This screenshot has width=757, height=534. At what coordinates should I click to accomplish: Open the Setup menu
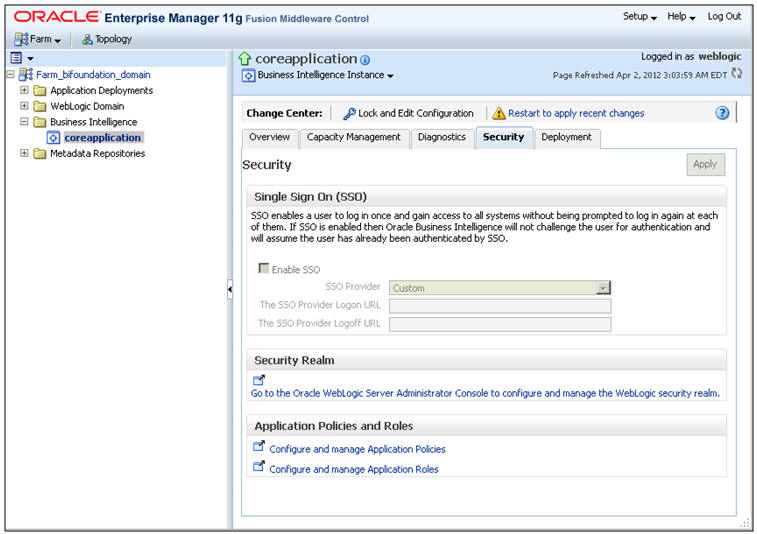pyautogui.click(x=640, y=16)
